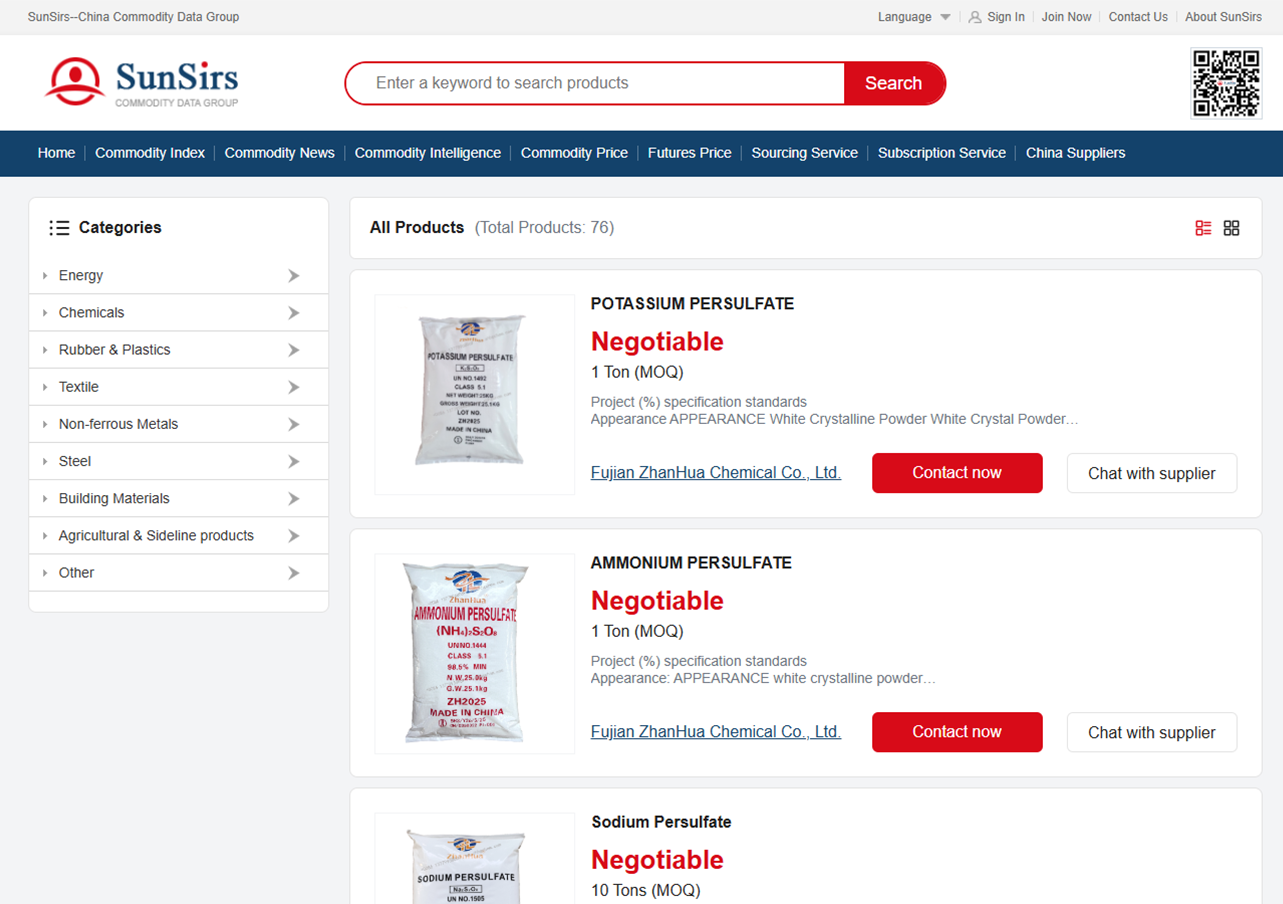Image resolution: width=1283 pixels, height=904 pixels.
Task: Click the SunSirs logo
Action: coord(142,82)
